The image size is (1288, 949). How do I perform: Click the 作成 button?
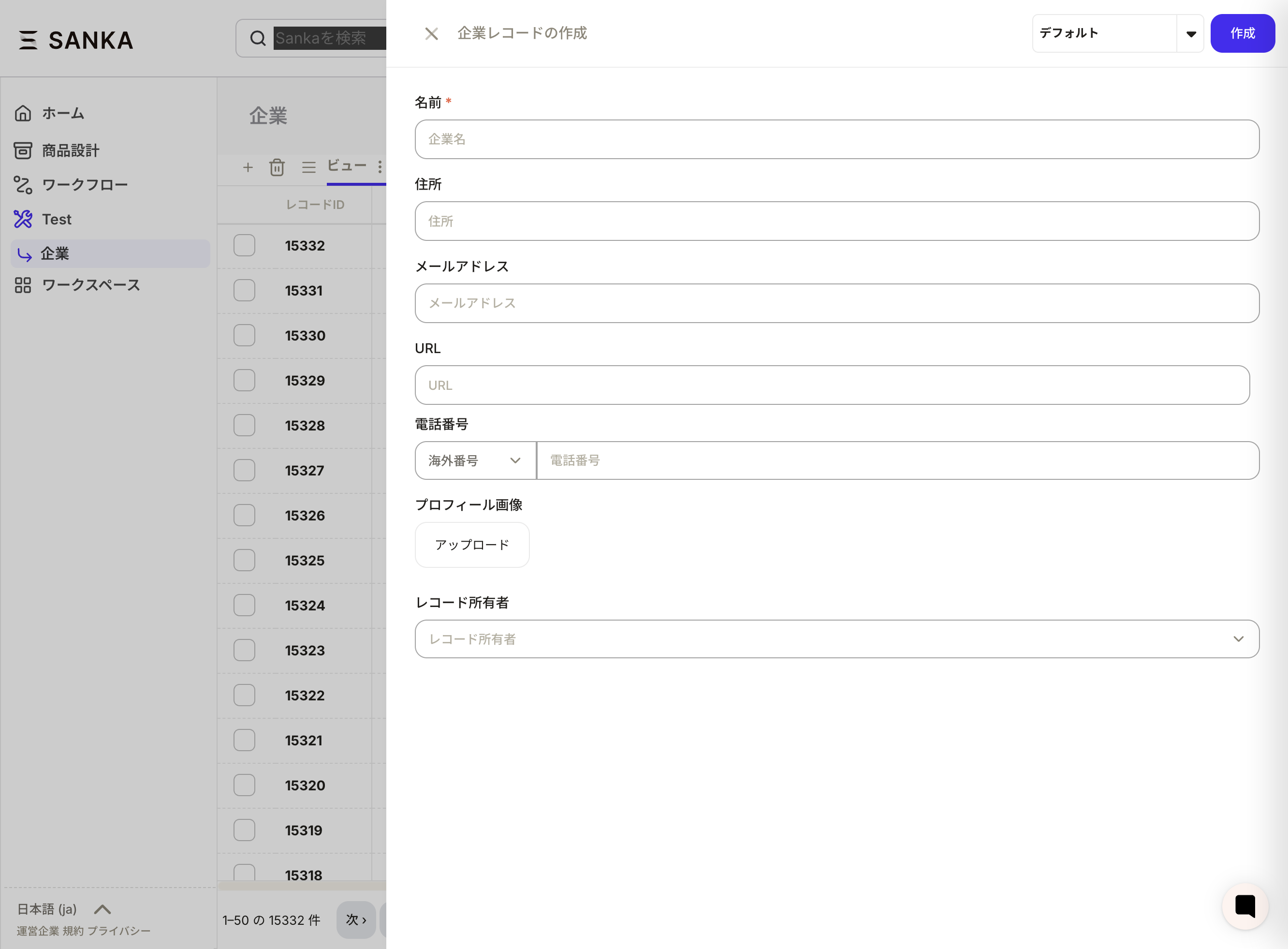1242,33
